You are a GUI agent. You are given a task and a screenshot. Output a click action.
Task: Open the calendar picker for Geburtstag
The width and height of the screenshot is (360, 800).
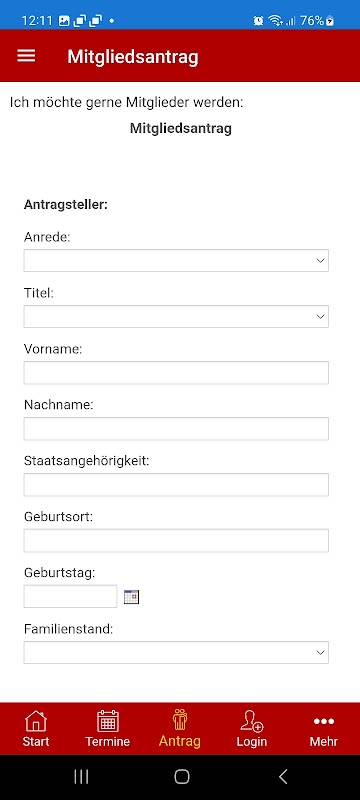pyautogui.click(x=132, y=596)
